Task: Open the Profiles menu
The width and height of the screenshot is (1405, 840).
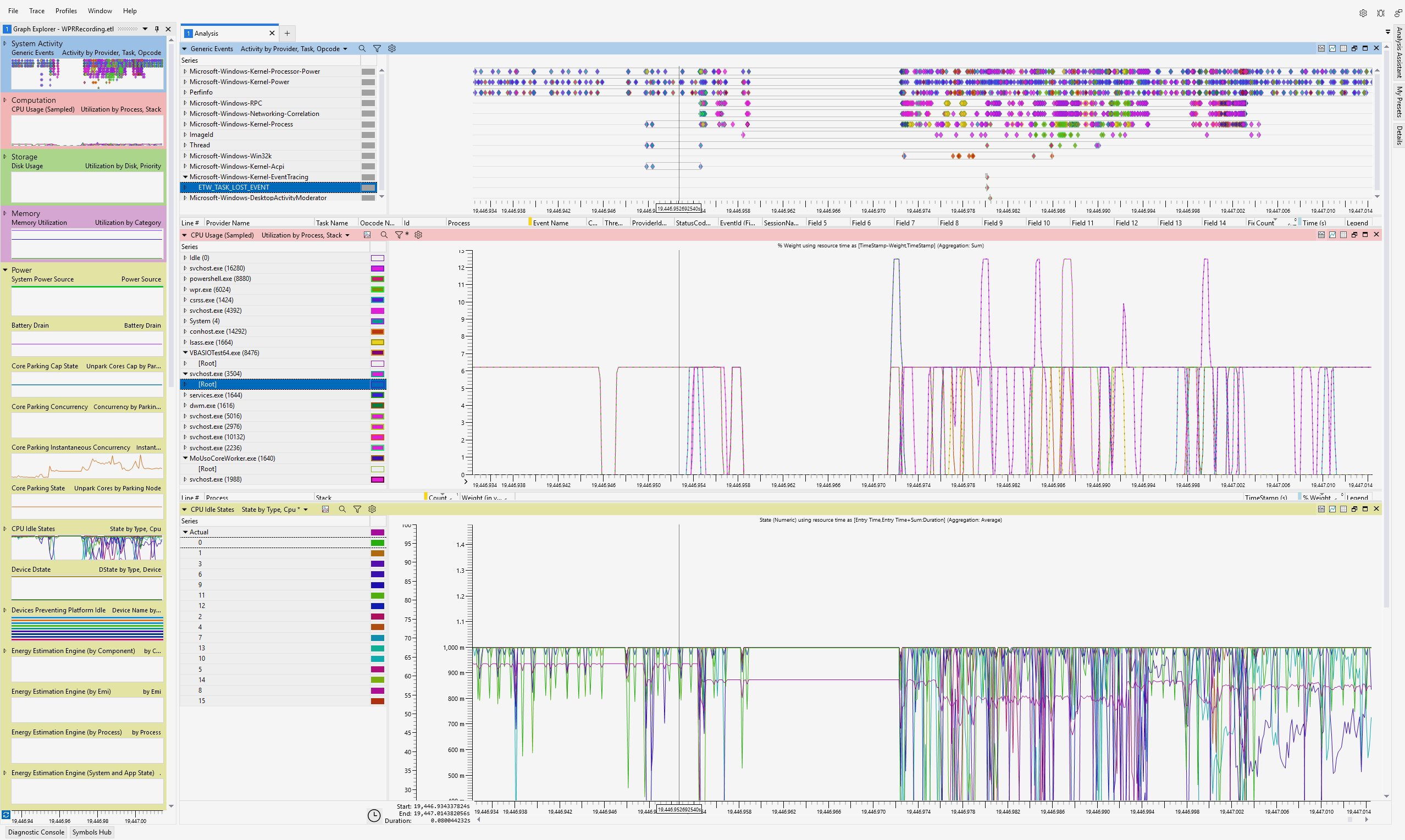Action: pyautogui.click(x=65, y=11)
